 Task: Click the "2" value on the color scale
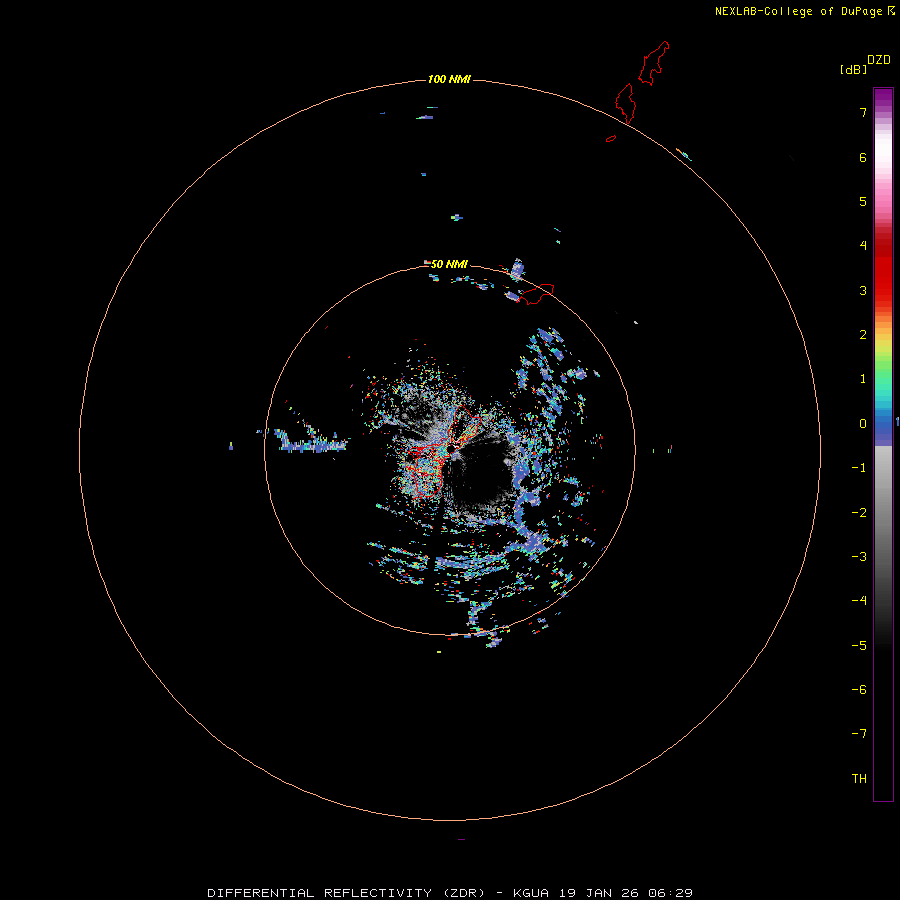[x=863, y=335]
